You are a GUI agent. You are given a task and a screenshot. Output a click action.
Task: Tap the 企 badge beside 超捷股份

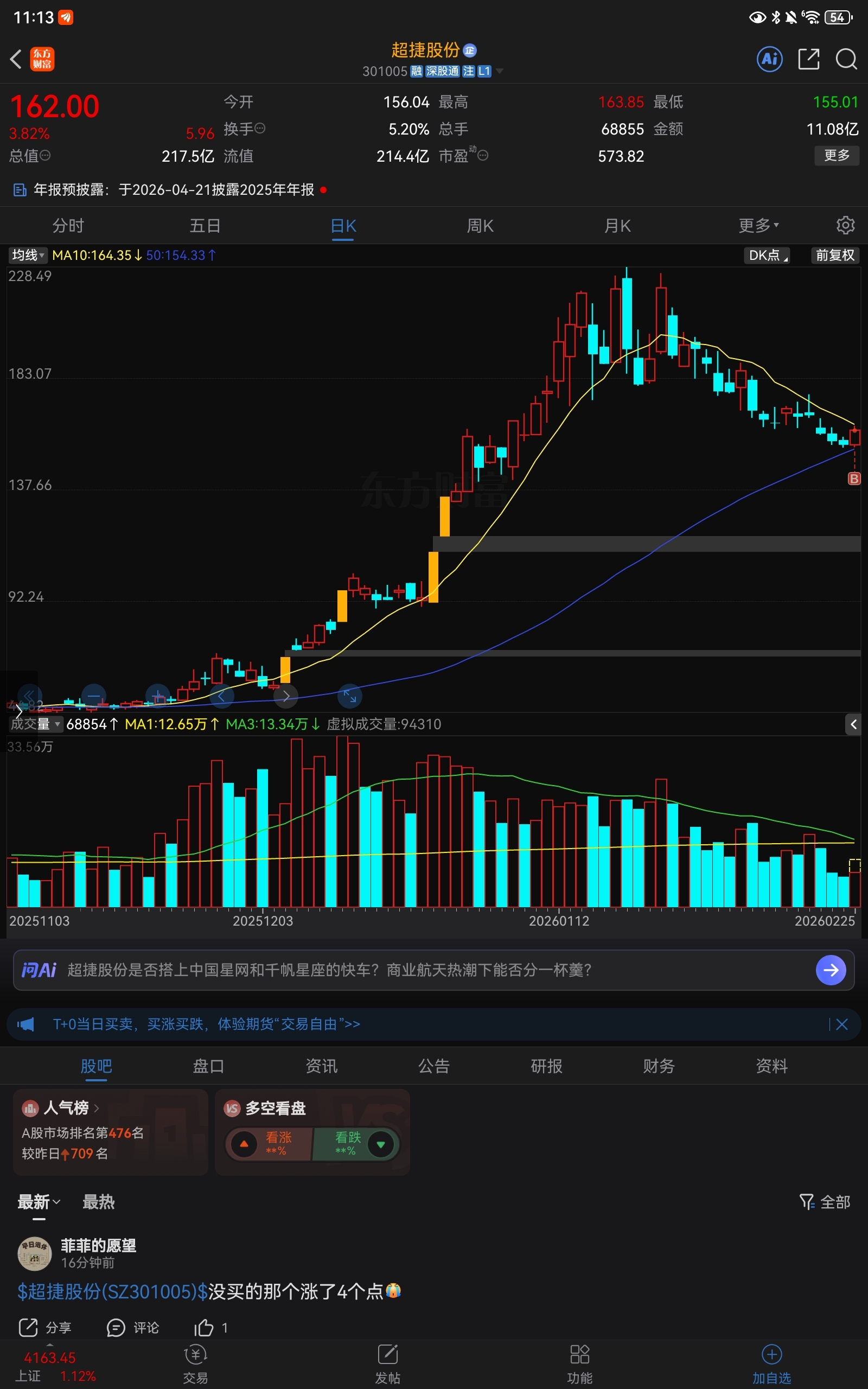[x=470, y=50]
